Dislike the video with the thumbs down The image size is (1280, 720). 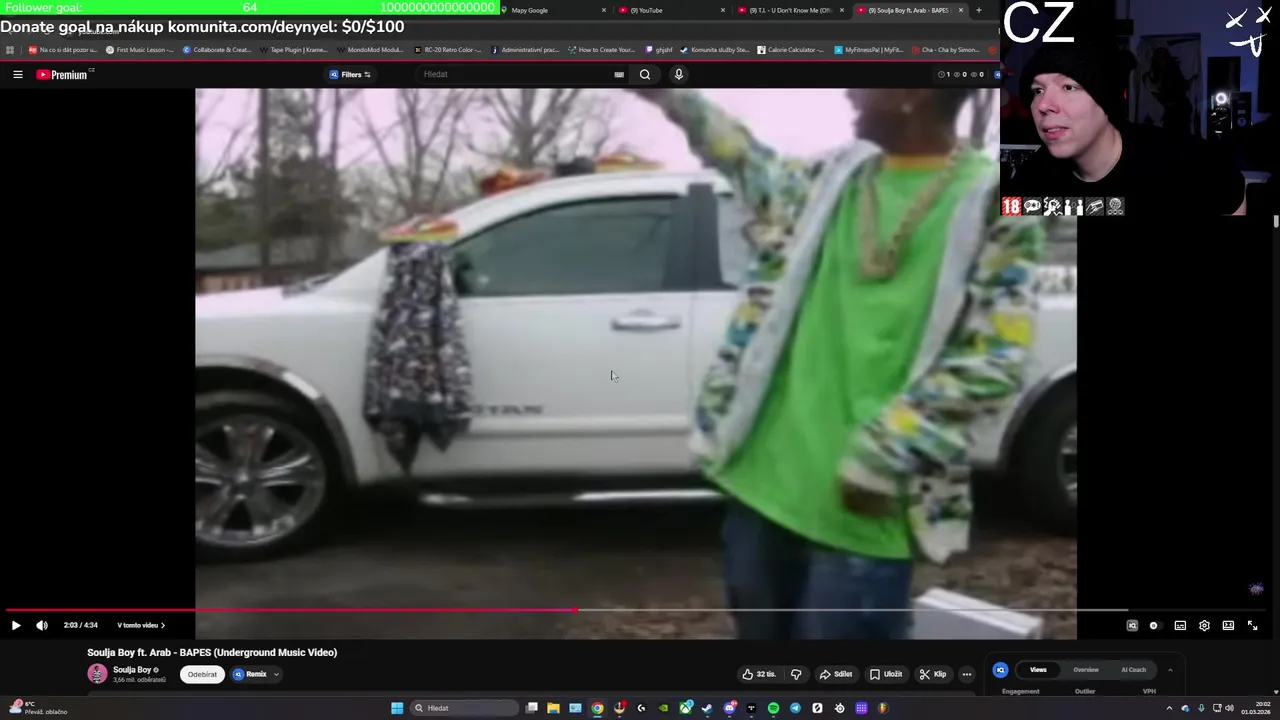(796, 674)
